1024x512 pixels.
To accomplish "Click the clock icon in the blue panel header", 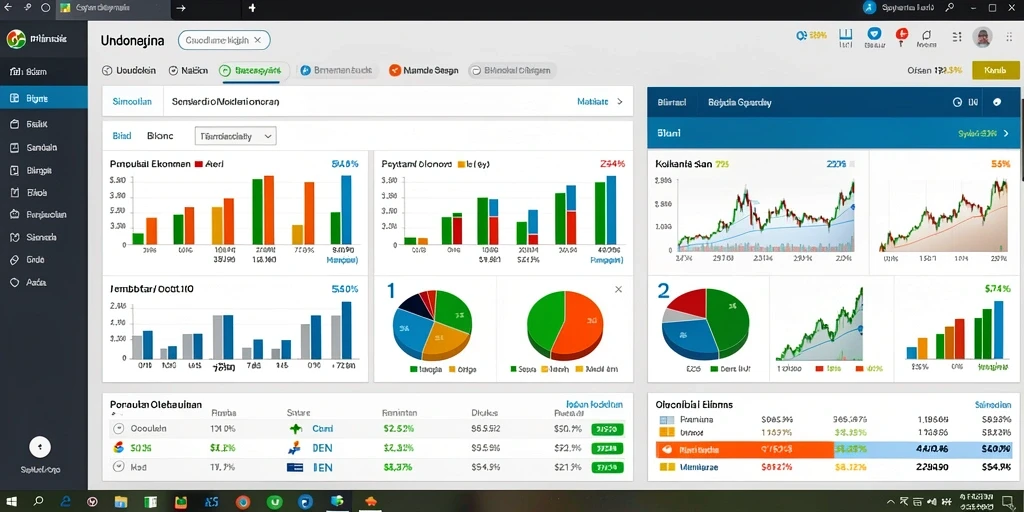I will [957, 102].
